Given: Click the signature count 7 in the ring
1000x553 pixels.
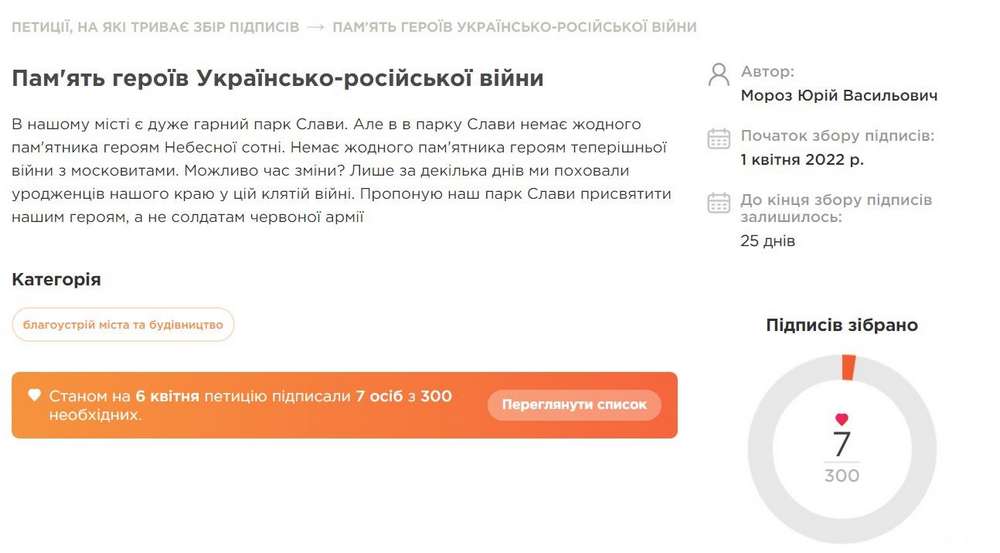Looking at the screenshot, I should tap(842, 445).
